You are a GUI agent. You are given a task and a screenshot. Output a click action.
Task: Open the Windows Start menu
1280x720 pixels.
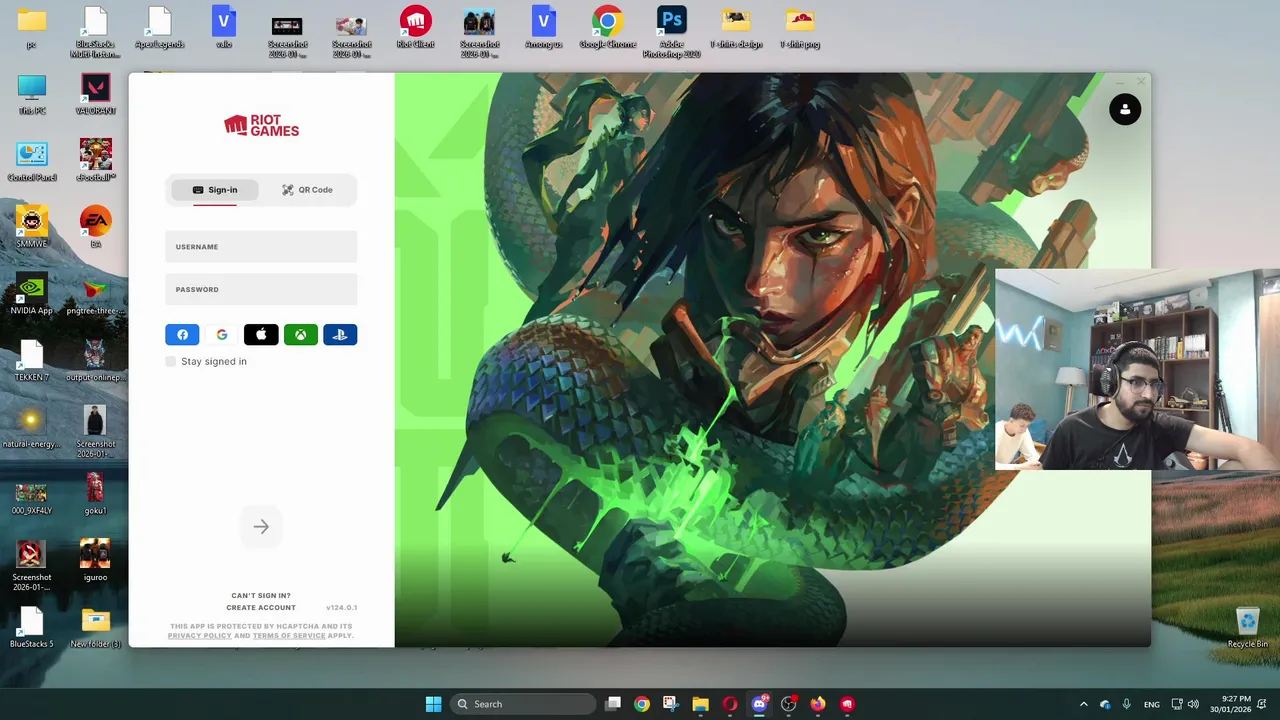click(433, 704)
